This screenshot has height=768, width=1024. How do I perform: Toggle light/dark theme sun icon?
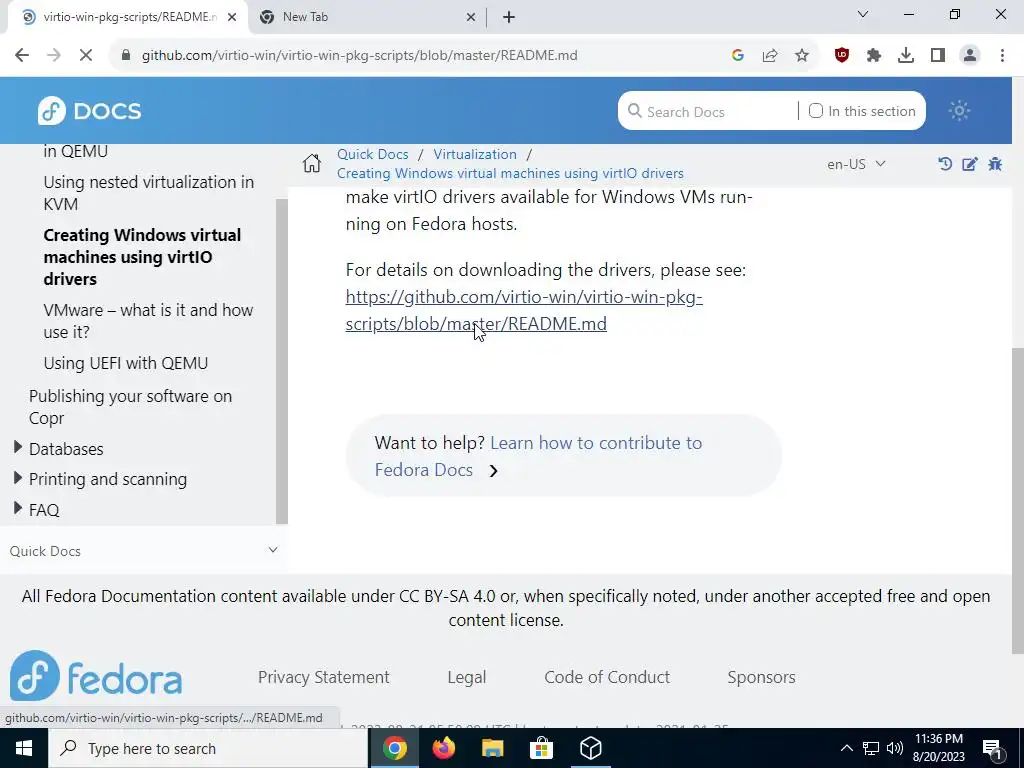click(959, 110)
